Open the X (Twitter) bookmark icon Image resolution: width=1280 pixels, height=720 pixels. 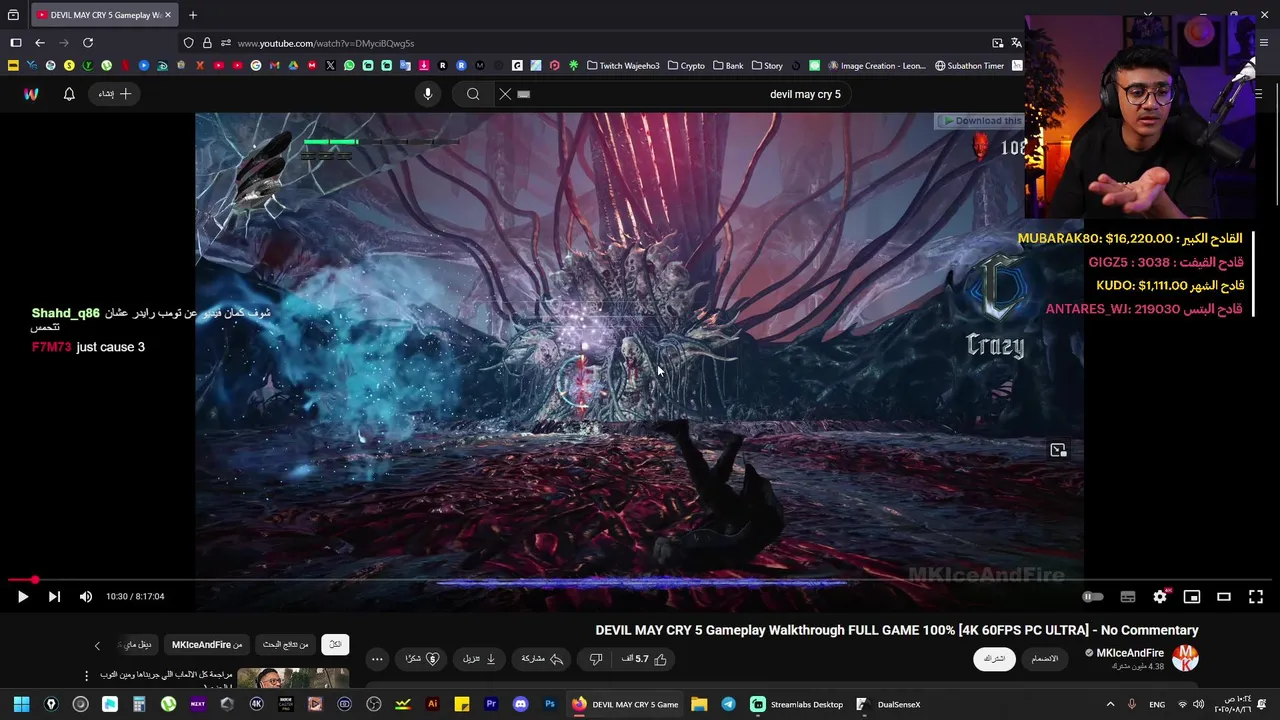330,66
